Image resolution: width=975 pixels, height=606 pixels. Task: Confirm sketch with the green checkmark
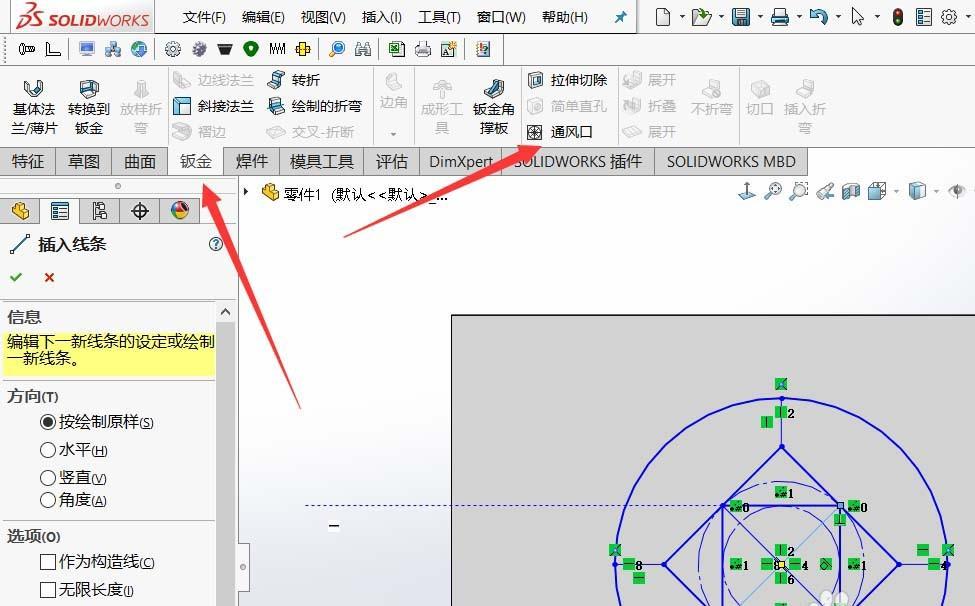tap(15, 278)
